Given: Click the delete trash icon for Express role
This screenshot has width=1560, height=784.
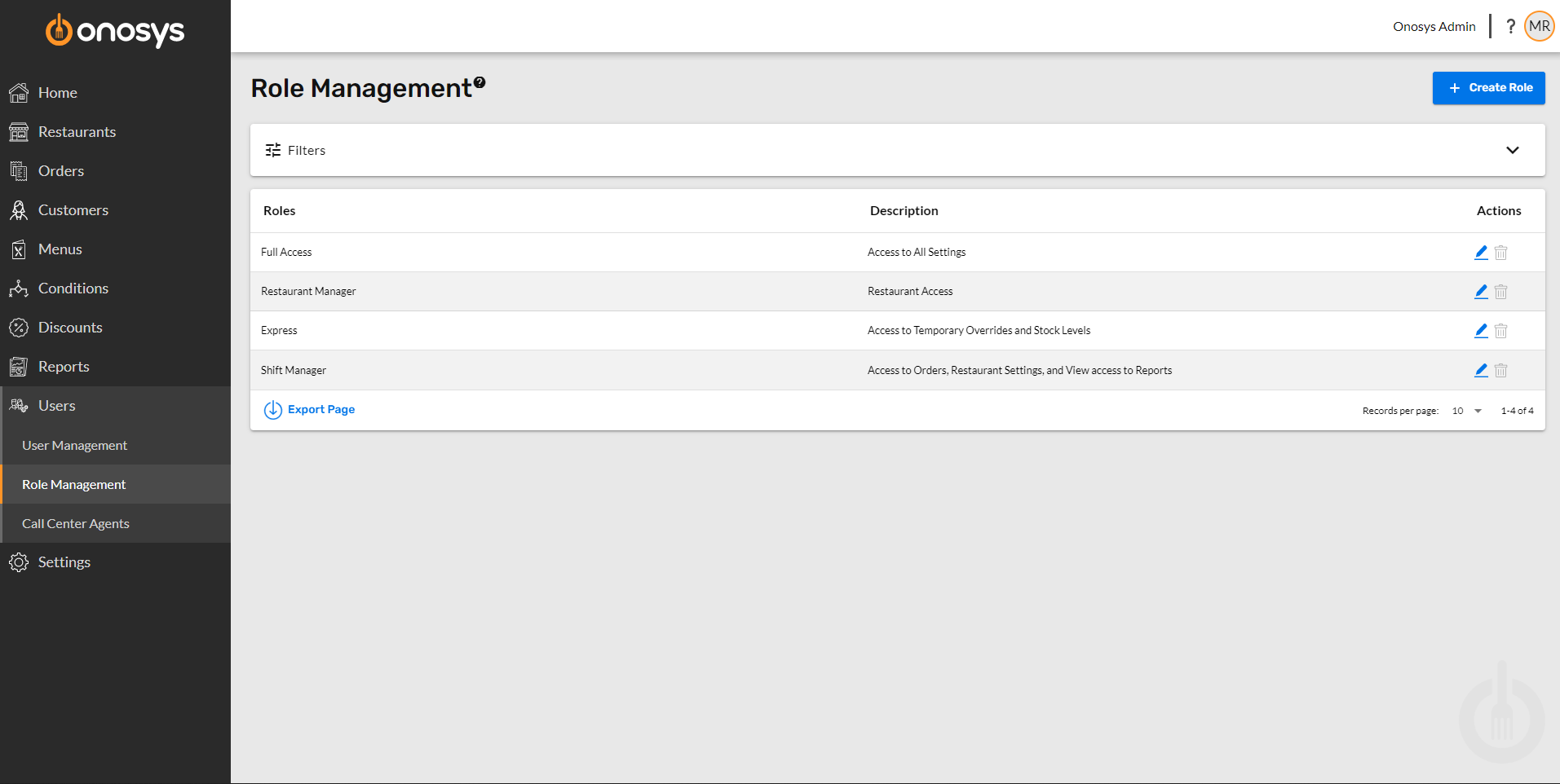Looking at the screenshot, I should click(x=1501, y=330).
